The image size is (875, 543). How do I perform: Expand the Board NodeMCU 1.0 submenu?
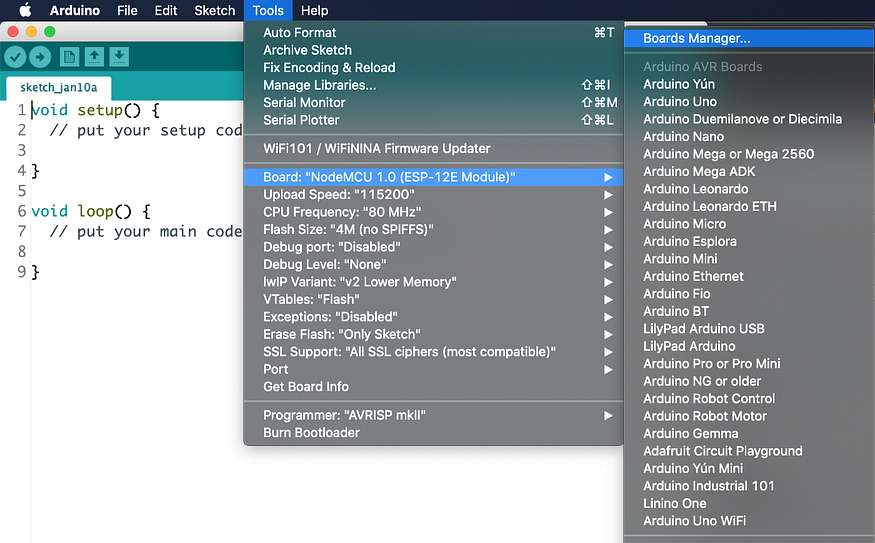[x=433, y=177]
